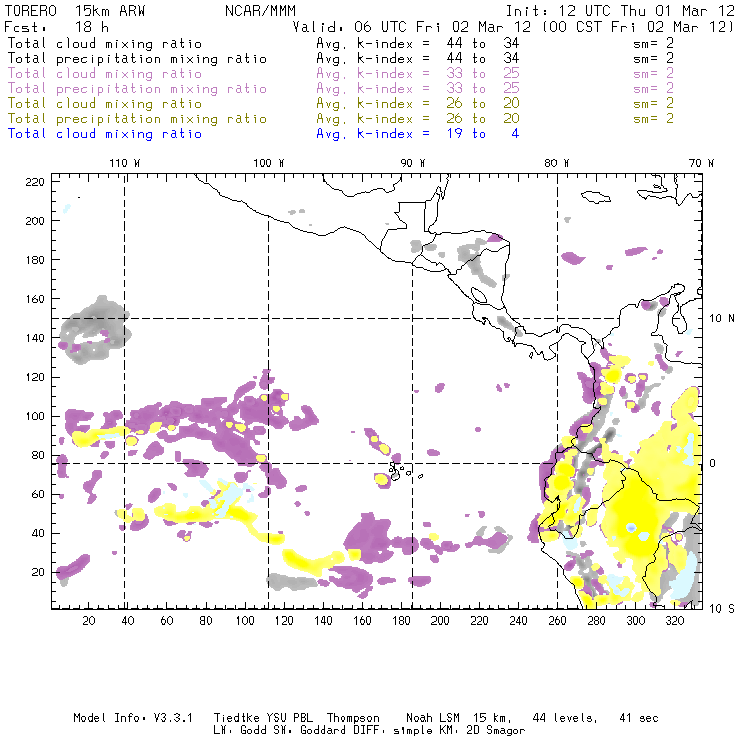
Task: Click the "Init: 12 UTC Thu 01 Mar 12" text
Action: (620, 11)
